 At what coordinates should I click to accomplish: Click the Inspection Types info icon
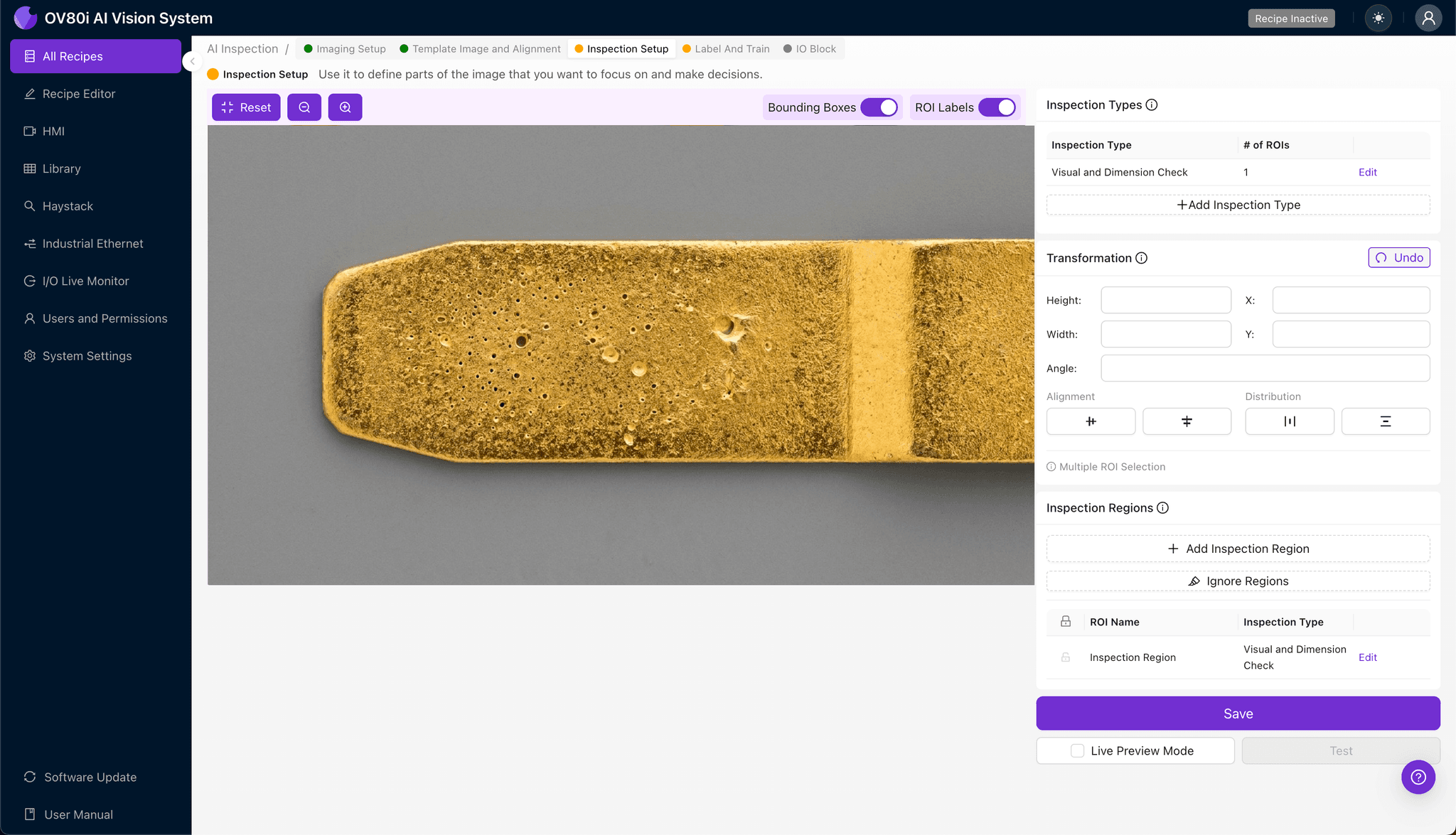tap(1152, 105)
